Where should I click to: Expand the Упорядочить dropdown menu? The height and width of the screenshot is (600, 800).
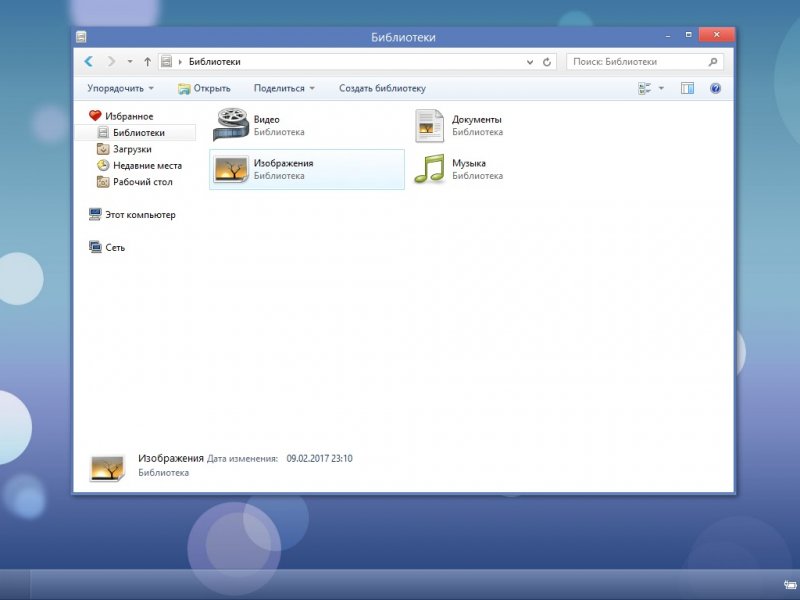[x=120, y=88]
